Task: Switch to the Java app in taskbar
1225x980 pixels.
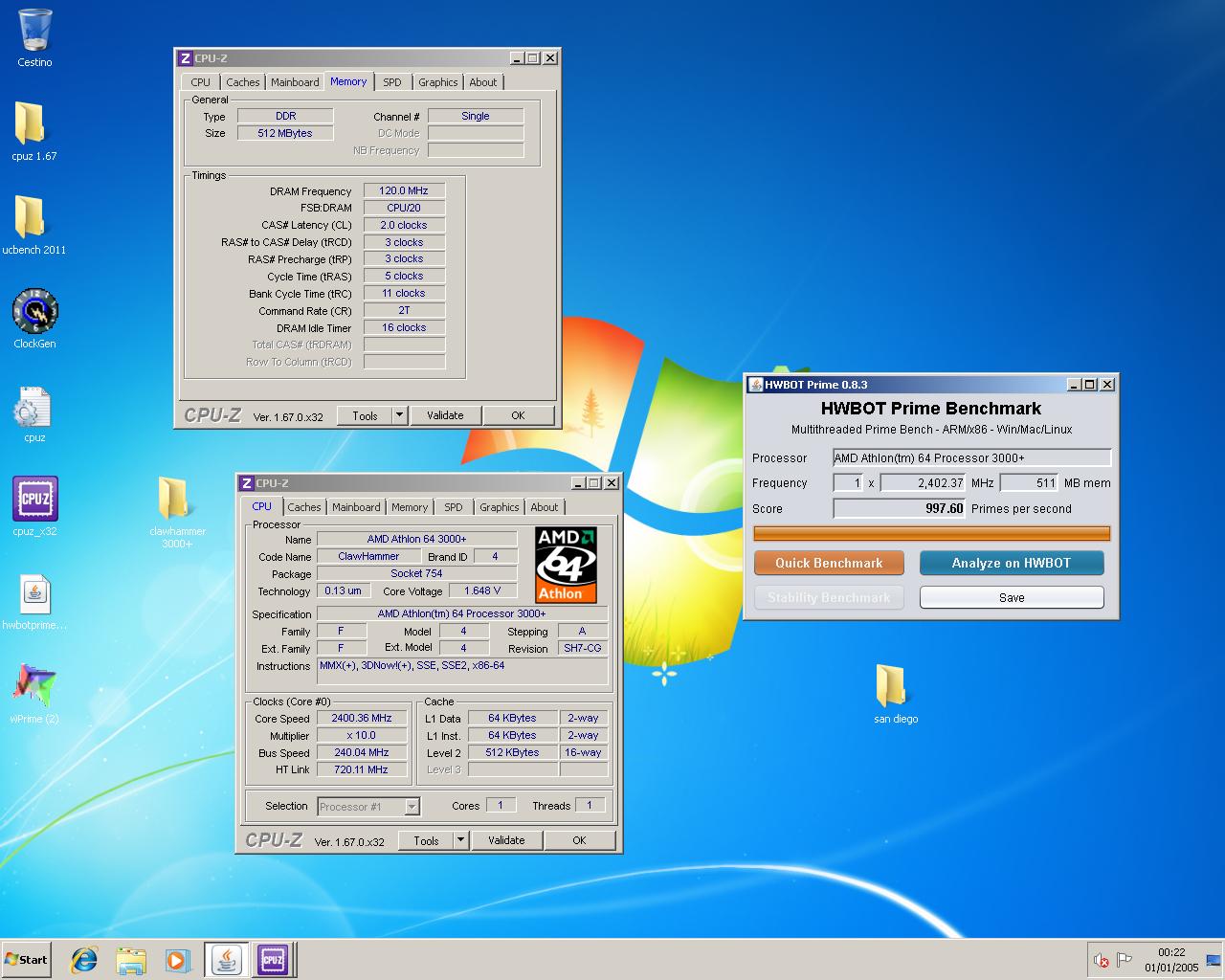Action: 227,960
